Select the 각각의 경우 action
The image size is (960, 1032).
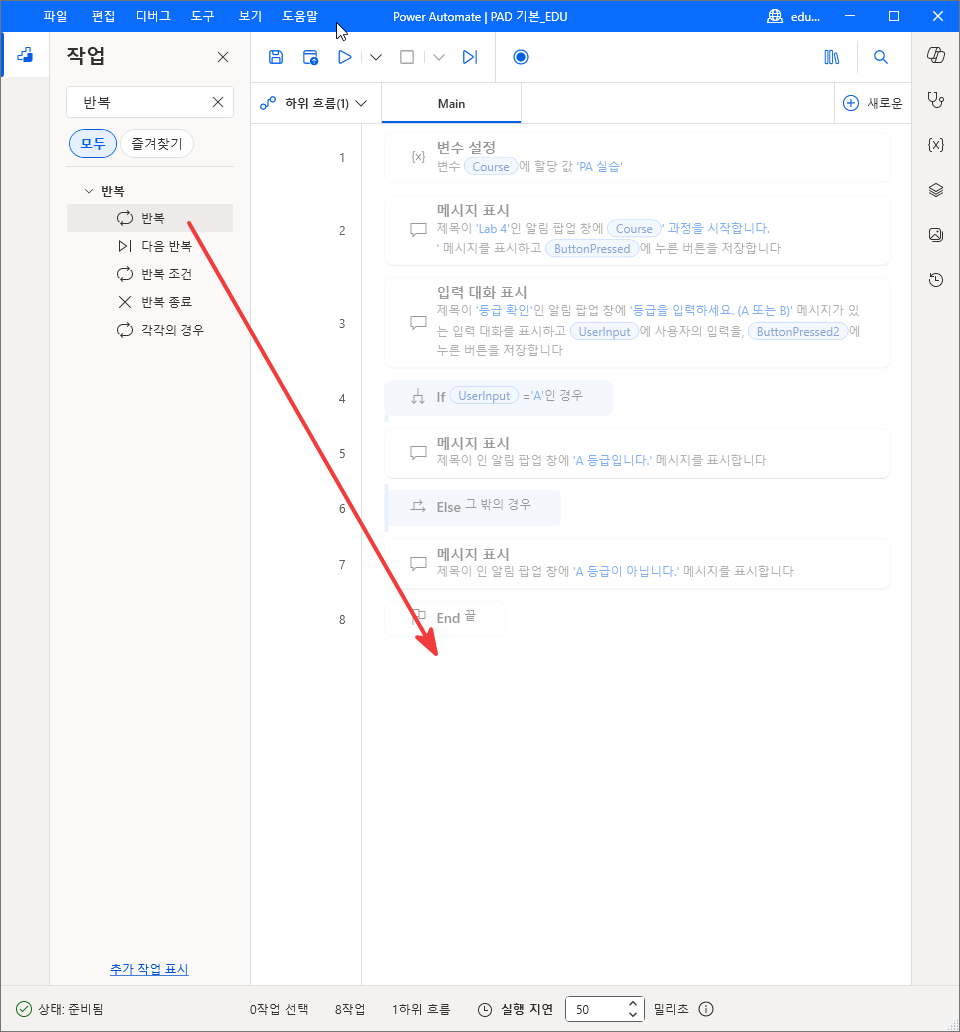[150, 330]
